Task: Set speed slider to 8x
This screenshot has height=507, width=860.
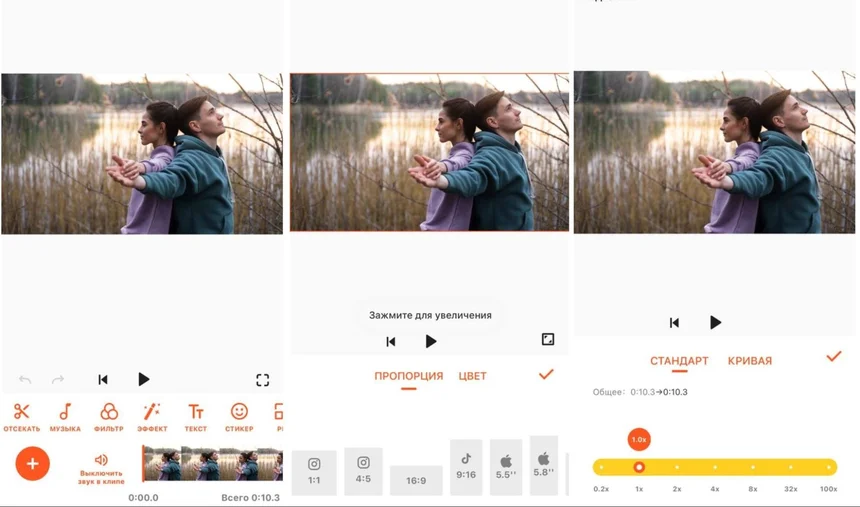Action: pyautogui.click(x=752, y=467)
